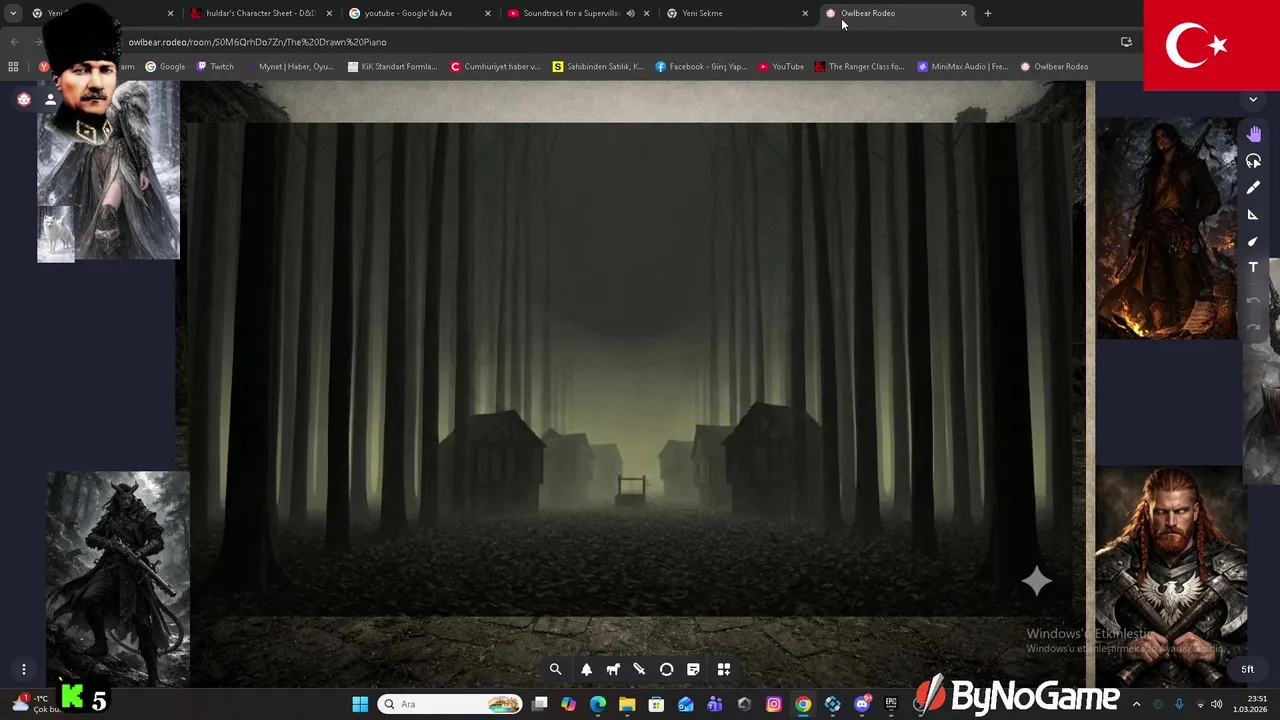The width and height of the screenshot is (1280, 720).
Task: Select the Move hand tool
Action: click(1254, 134)
